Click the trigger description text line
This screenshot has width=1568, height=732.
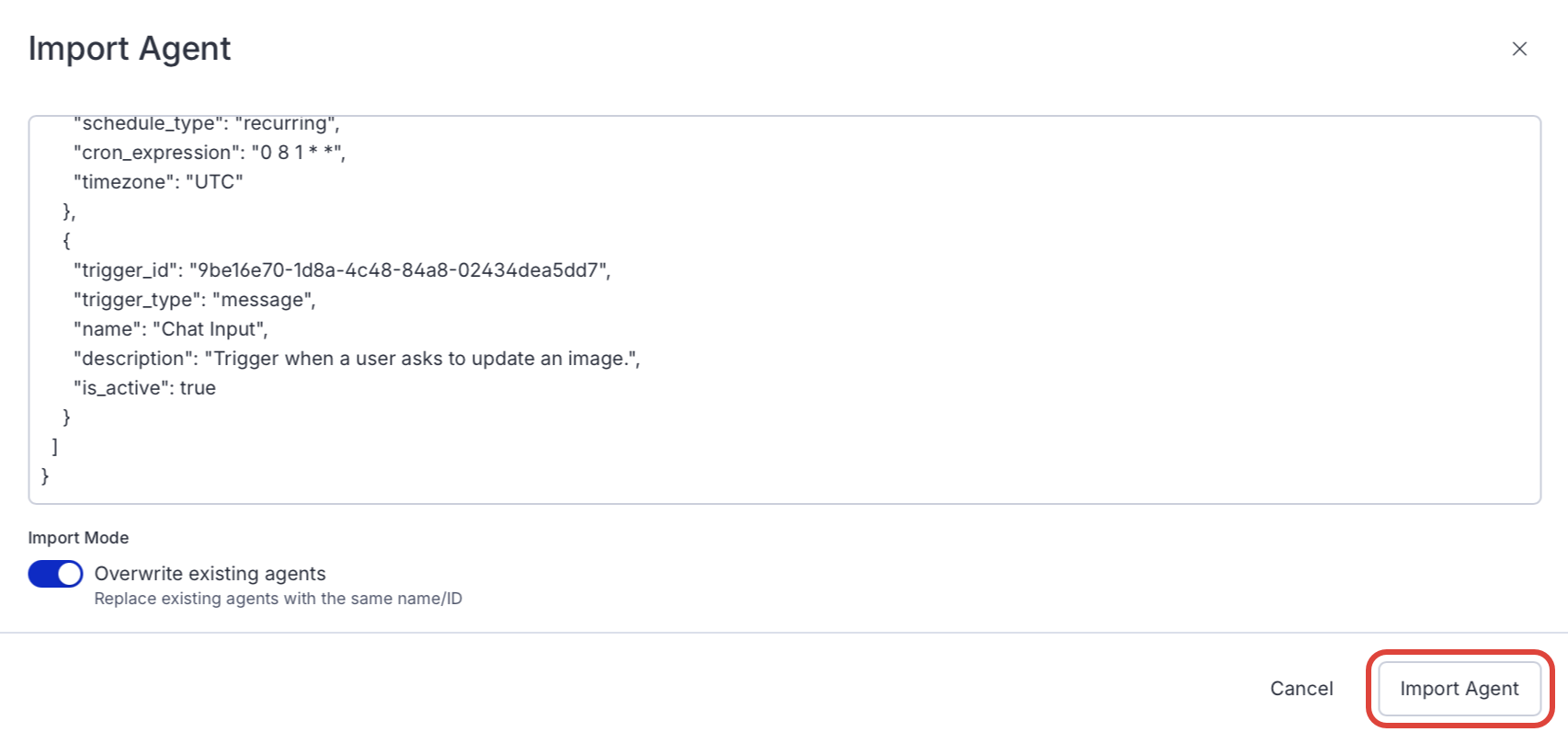coord(356,359)
